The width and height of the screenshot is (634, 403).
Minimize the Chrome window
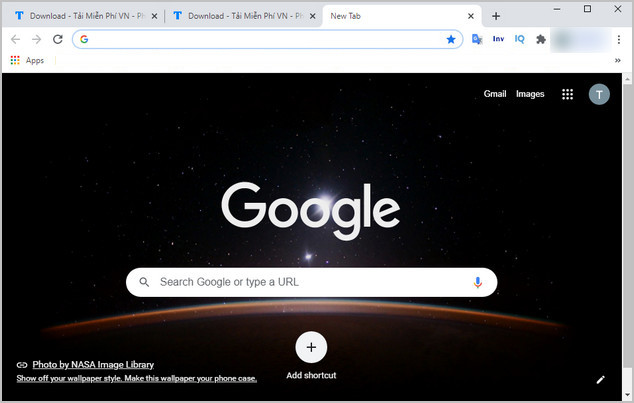click(x=557, y=9)
